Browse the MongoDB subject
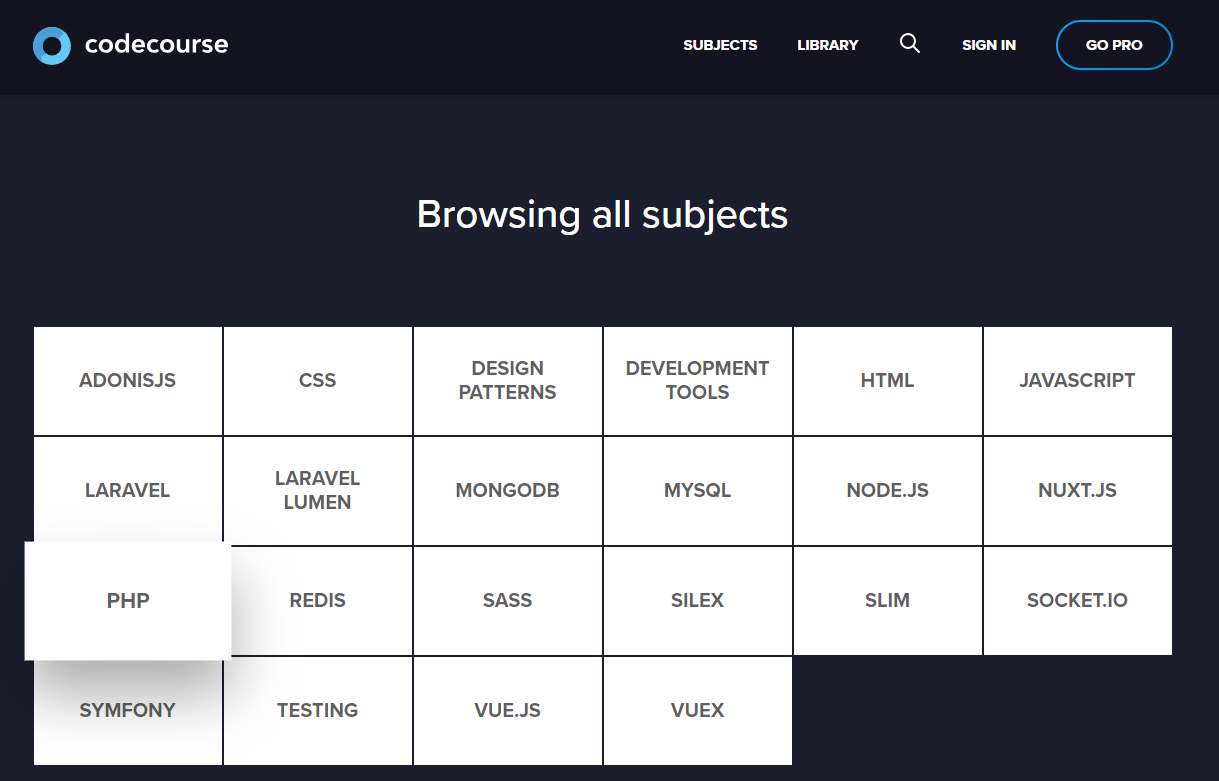Screen dimensions: 1219x781 pos(508,491)
